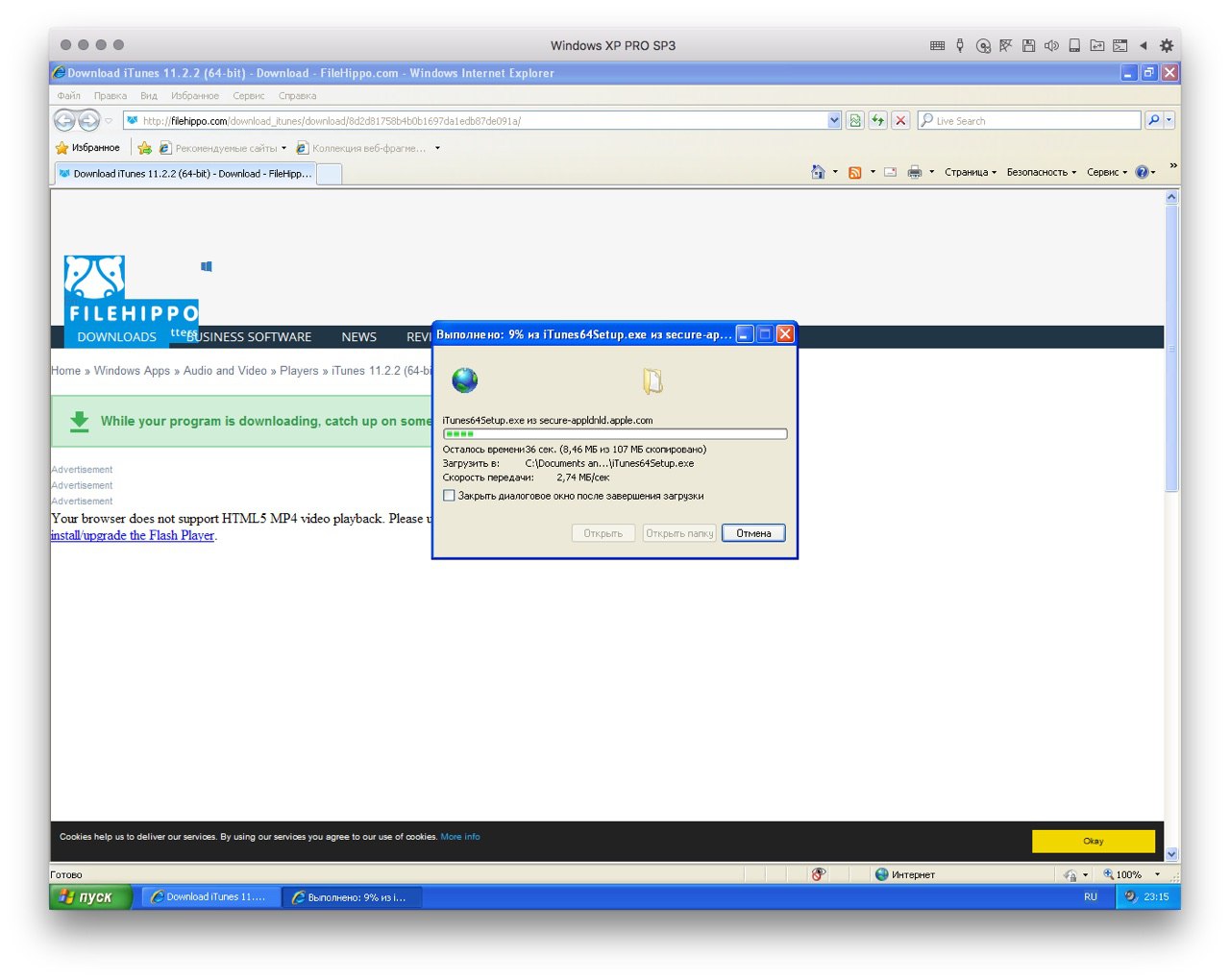Click the sound speaker icon in VM toolbar
The image size is (1230, 980).
pos(1051,45)
